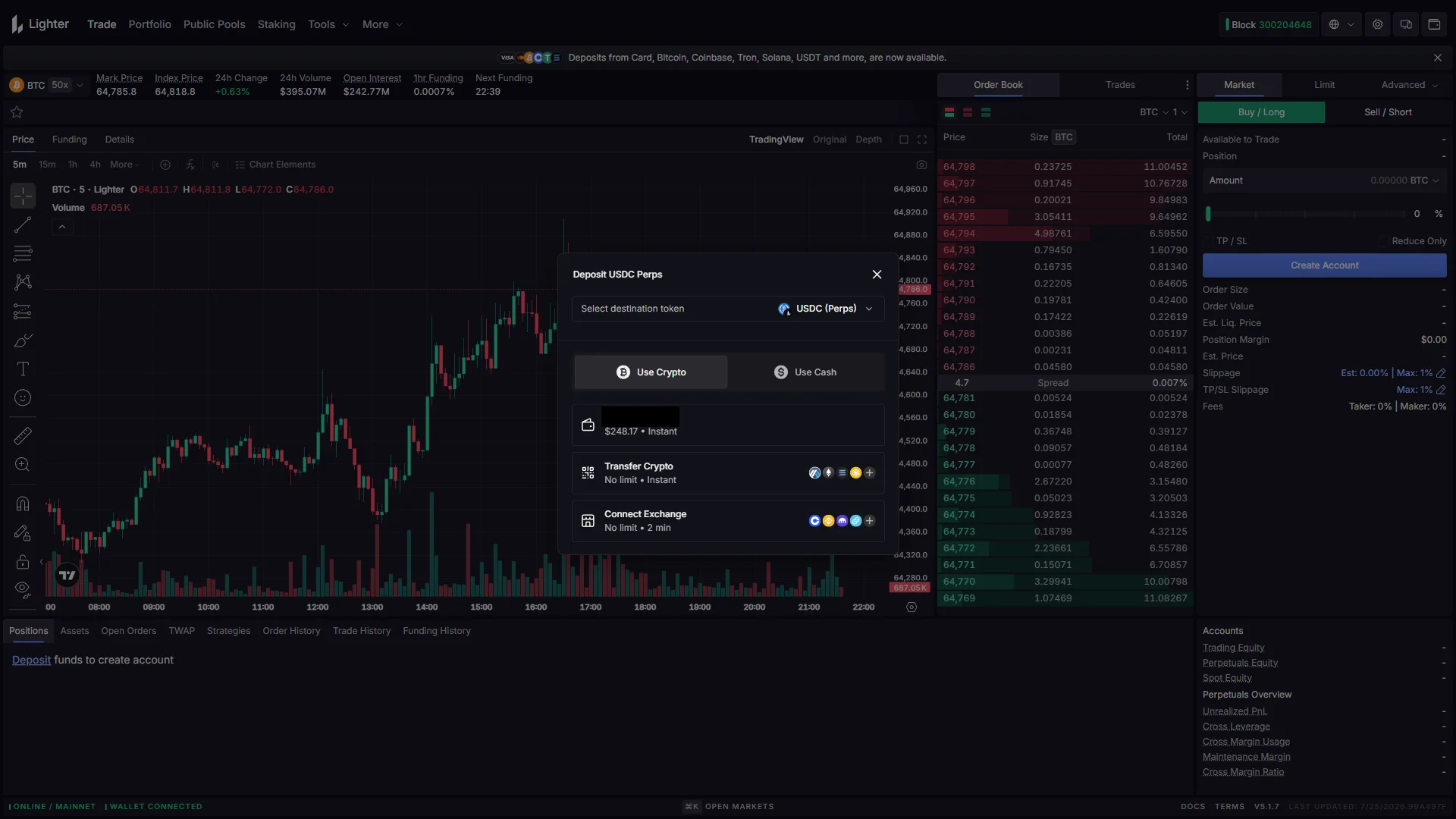
Task: Toggle the chart panel layout square icon
Action: pos(904,140)
